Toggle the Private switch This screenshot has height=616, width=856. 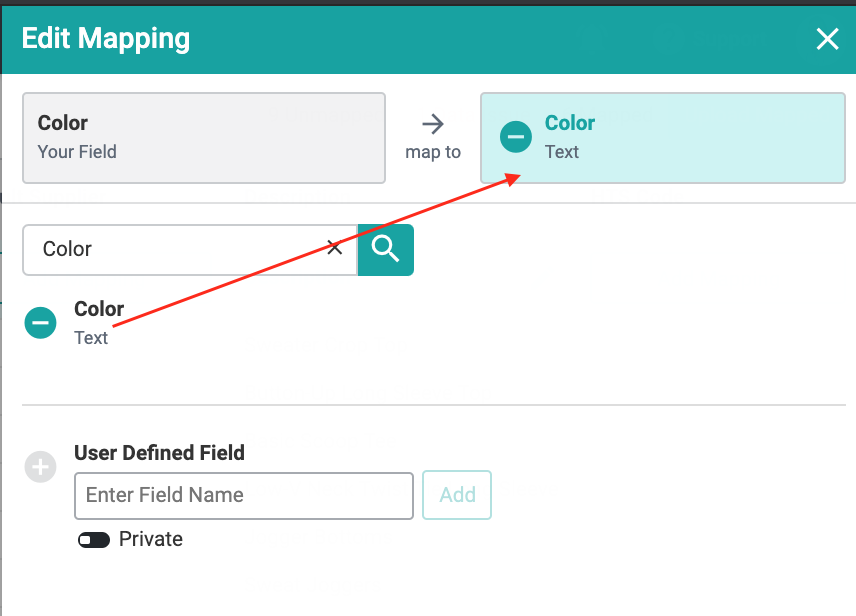[x=94, y=540]
